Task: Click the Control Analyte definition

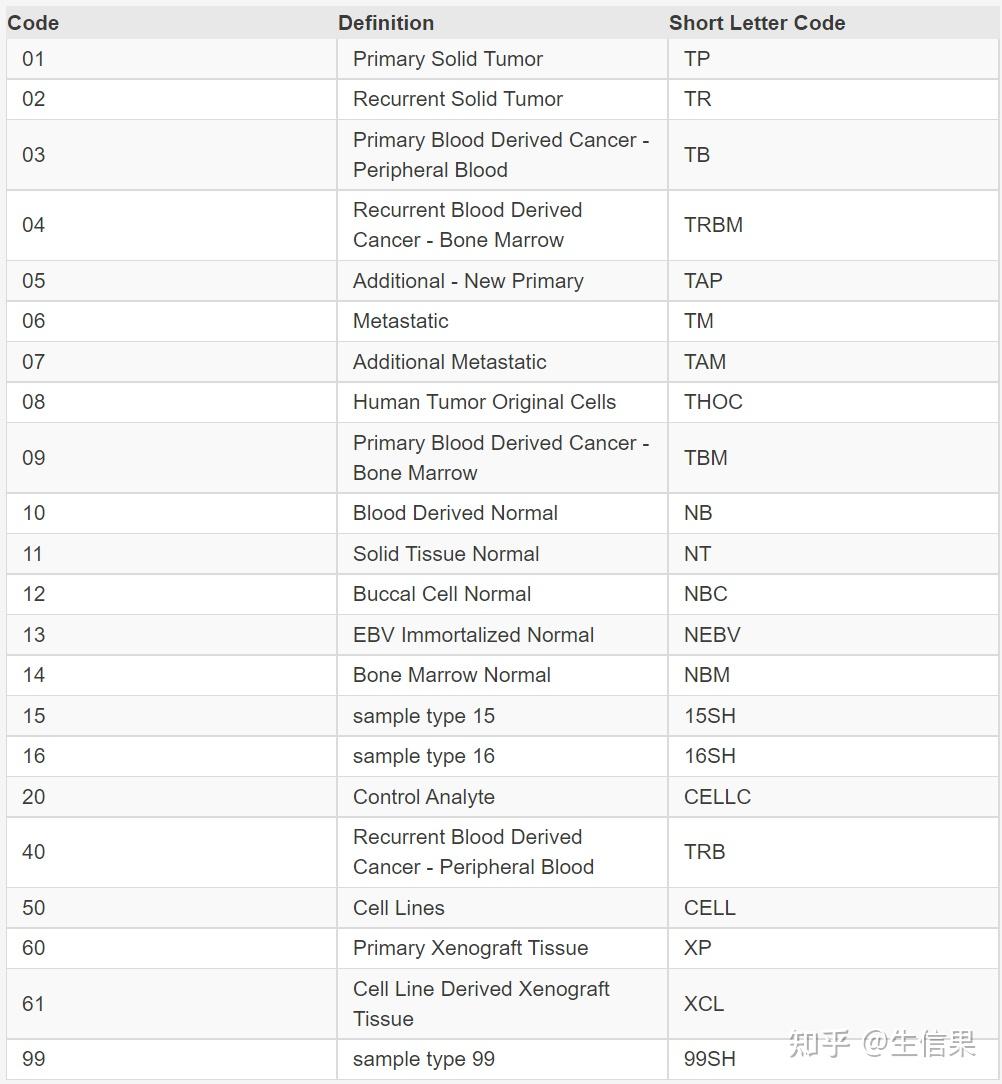Action: click(423, 797)
